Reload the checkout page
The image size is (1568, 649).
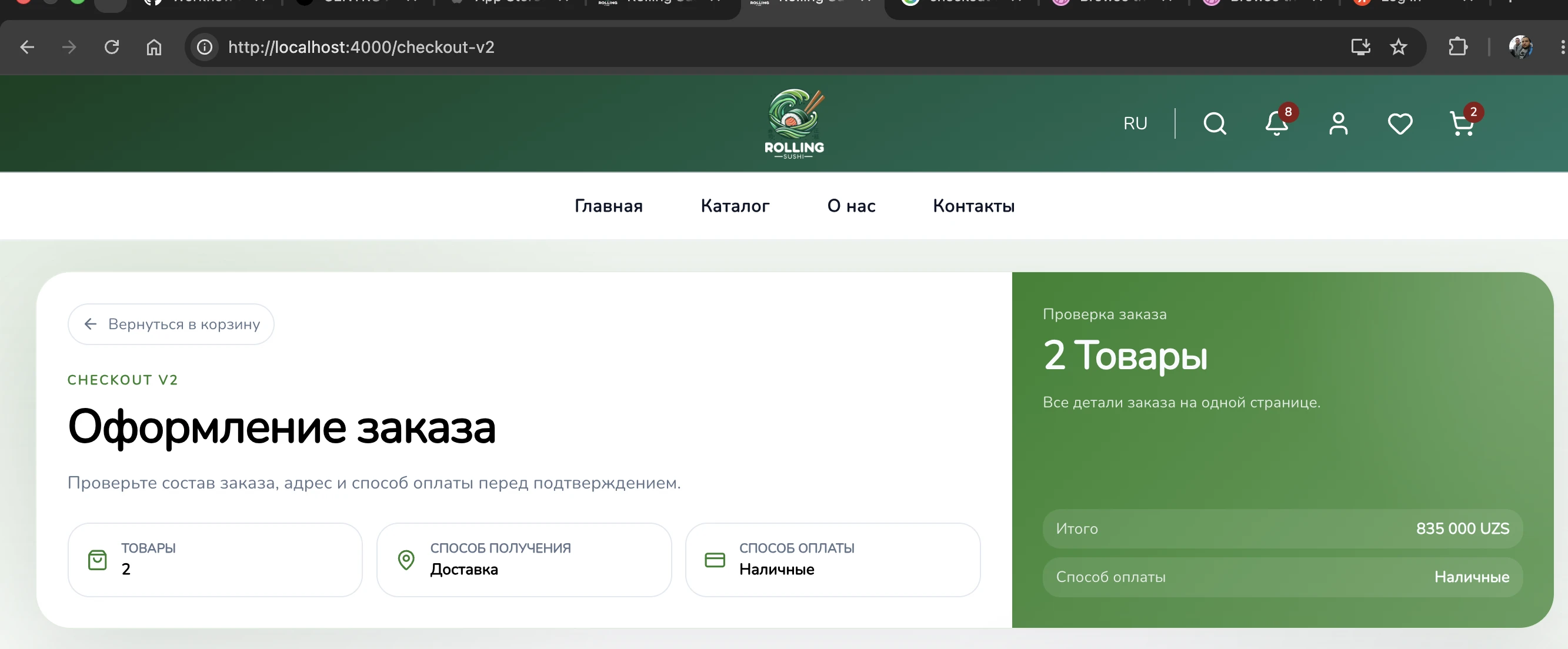coord(111,47)
